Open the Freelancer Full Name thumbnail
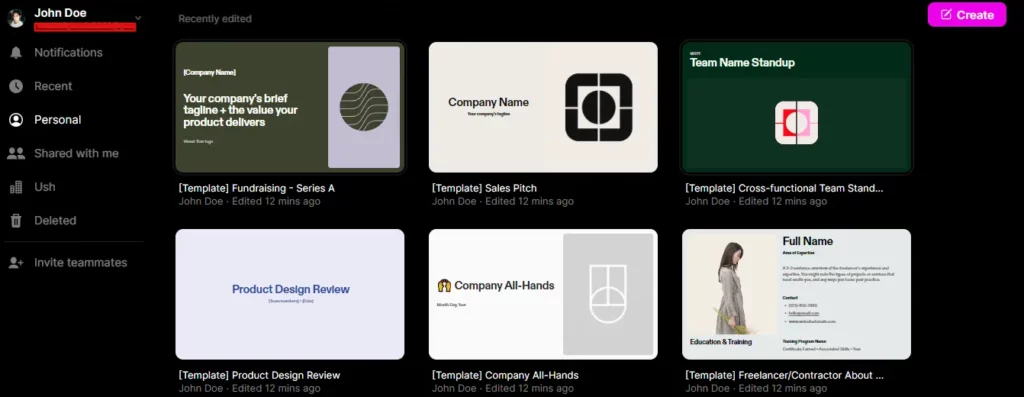The height and width of the screenshot is (397, 1024). pyautogui.click(x=797, y=294)
